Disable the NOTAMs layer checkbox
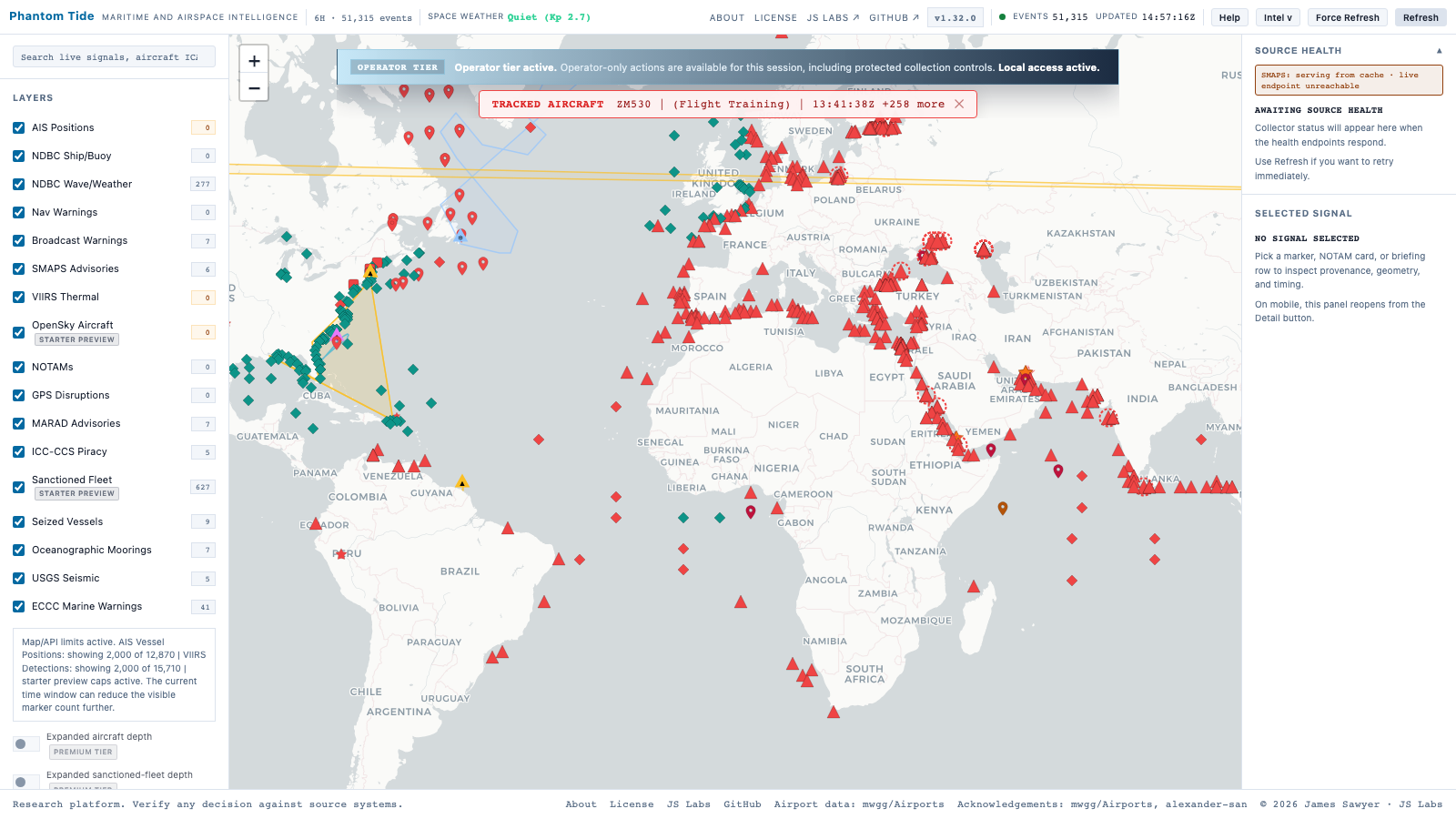The height and width of the screenshot is (819, 1456). coord(19,368)
